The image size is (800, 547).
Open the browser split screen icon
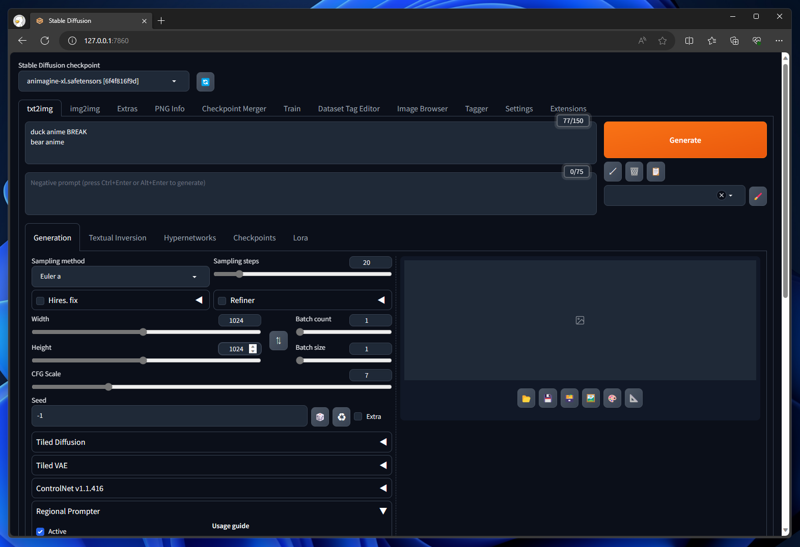click(689, 41)
